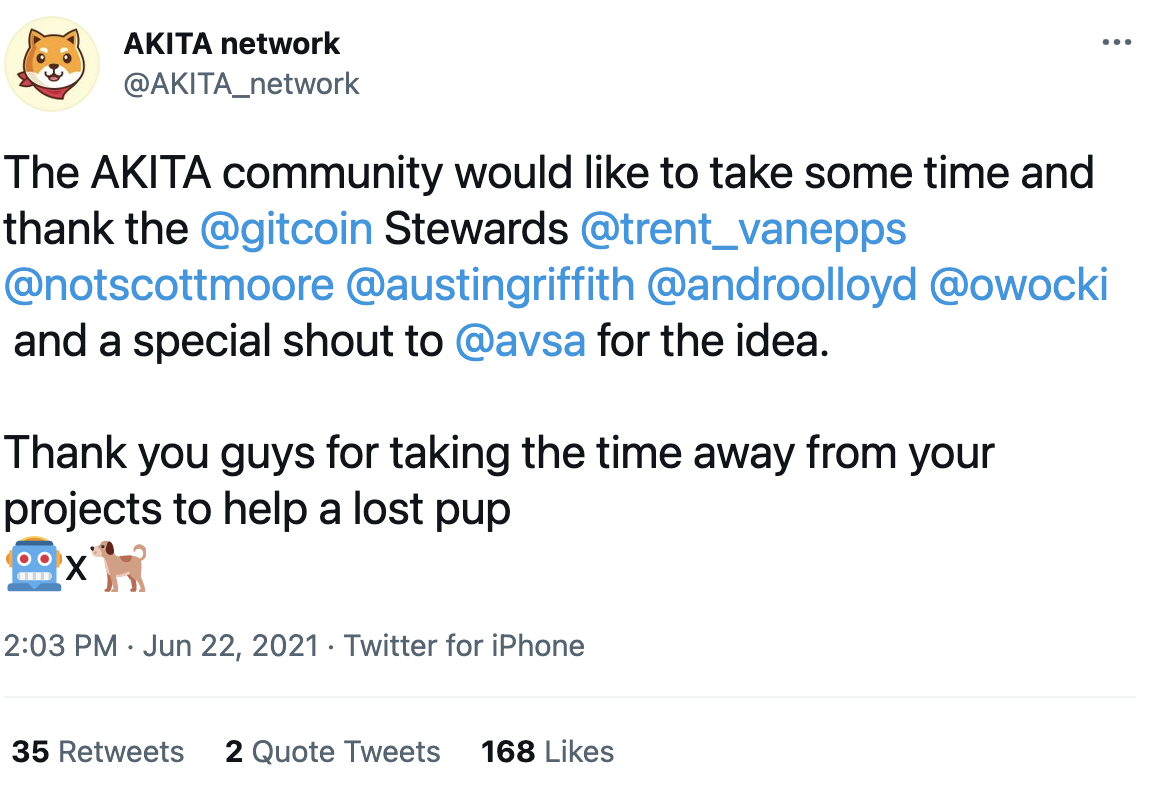View the 168 Likes list
1158x786 pixels.
point(547,751)
